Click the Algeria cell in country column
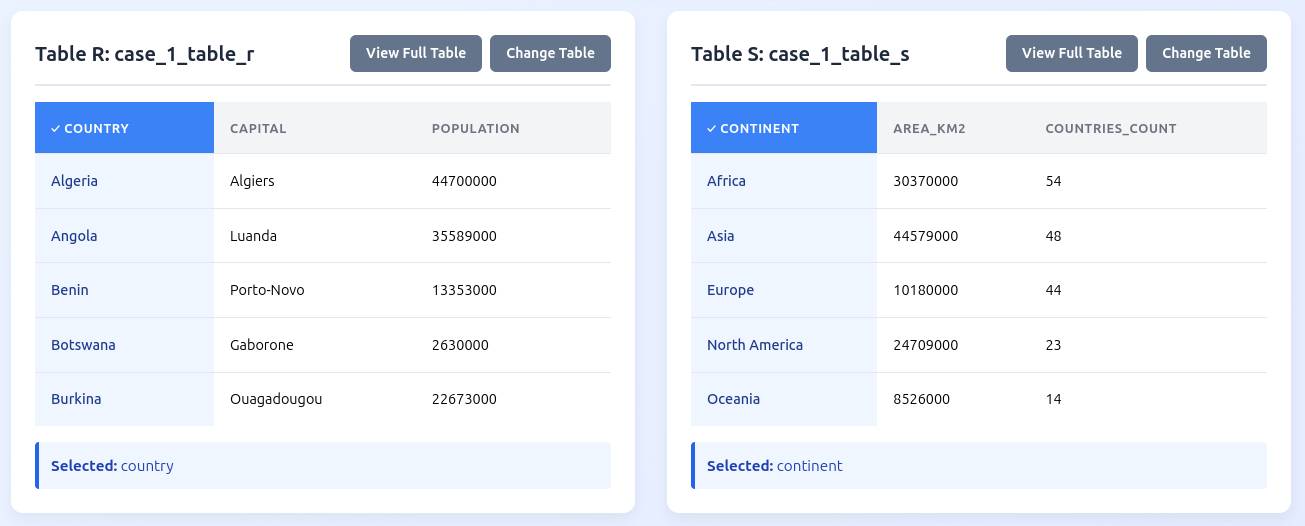Viewport: 1305px width, 526px height. pos(75,181)
